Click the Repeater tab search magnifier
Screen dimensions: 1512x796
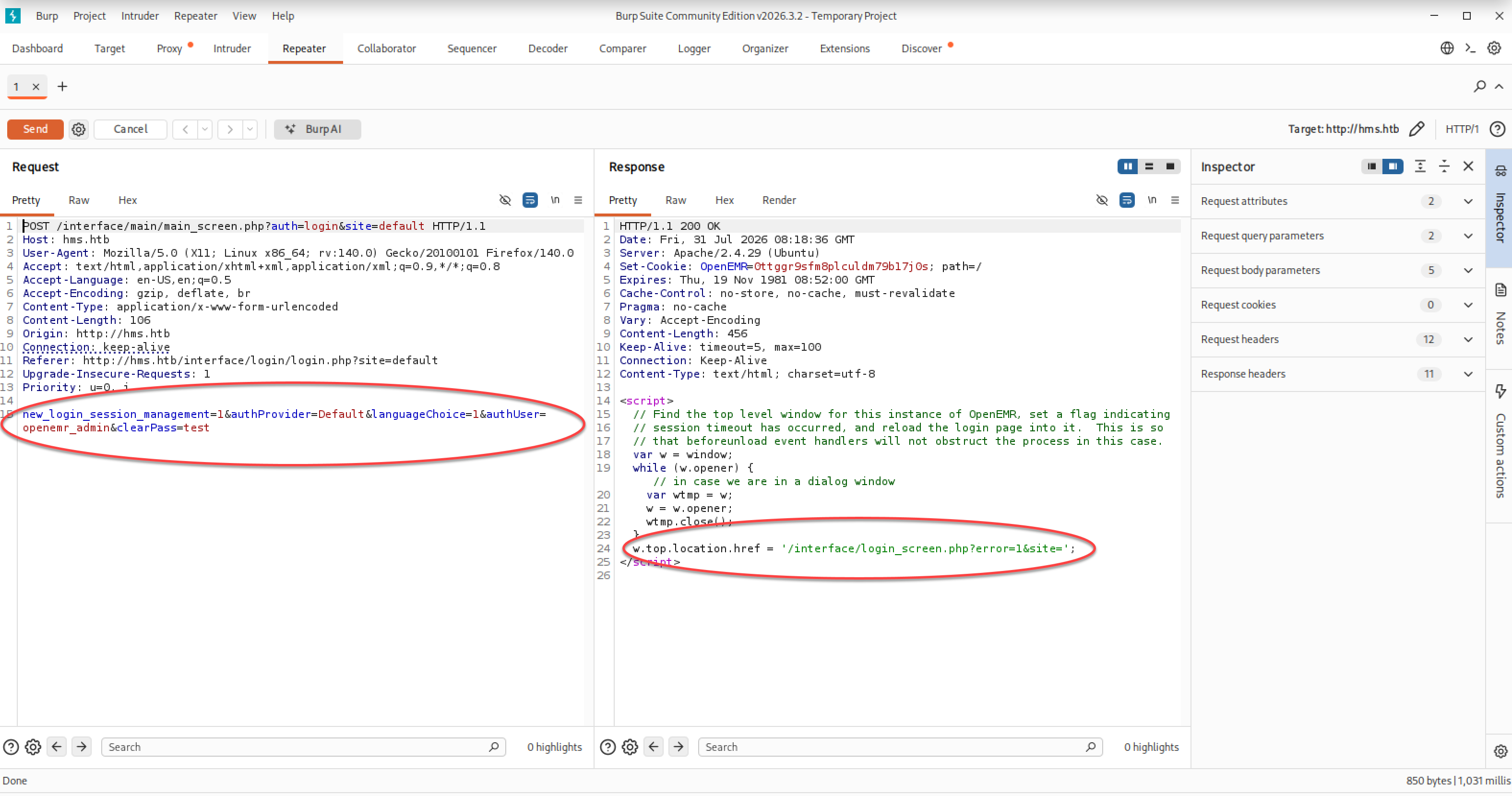click(x=1480, y=86)
